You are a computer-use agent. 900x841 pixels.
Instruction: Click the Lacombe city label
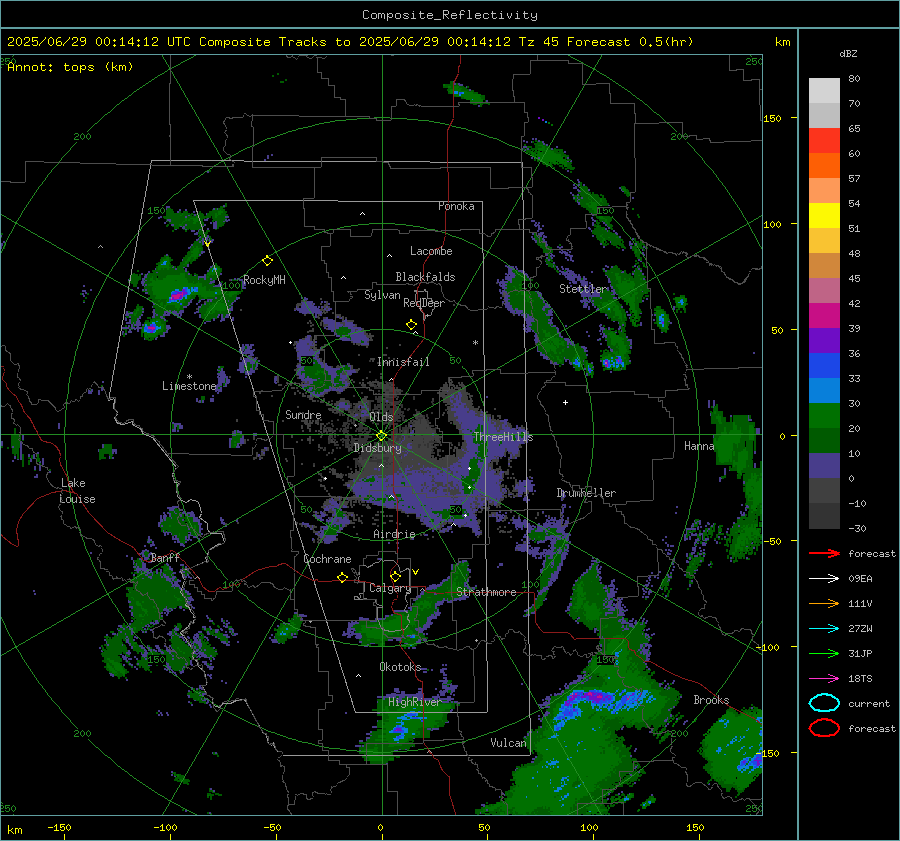click(x=431, y=251)
